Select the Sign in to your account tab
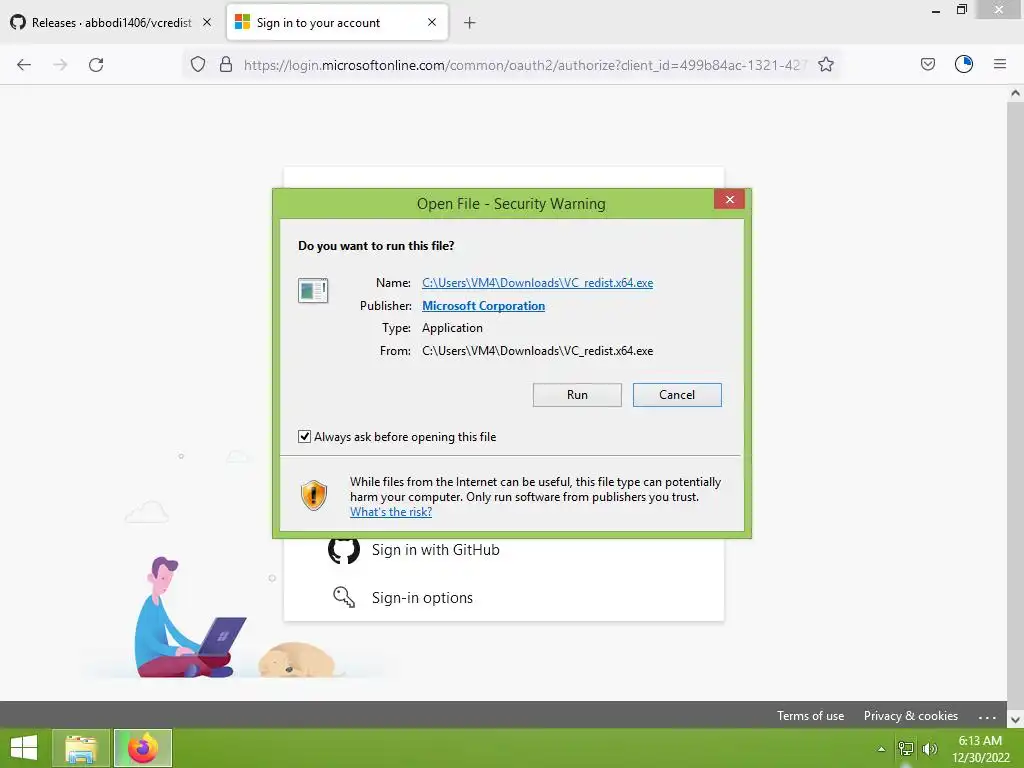The height and width of the screenshot is (768, 1024). pyautogui.click(x=337, y=23)
